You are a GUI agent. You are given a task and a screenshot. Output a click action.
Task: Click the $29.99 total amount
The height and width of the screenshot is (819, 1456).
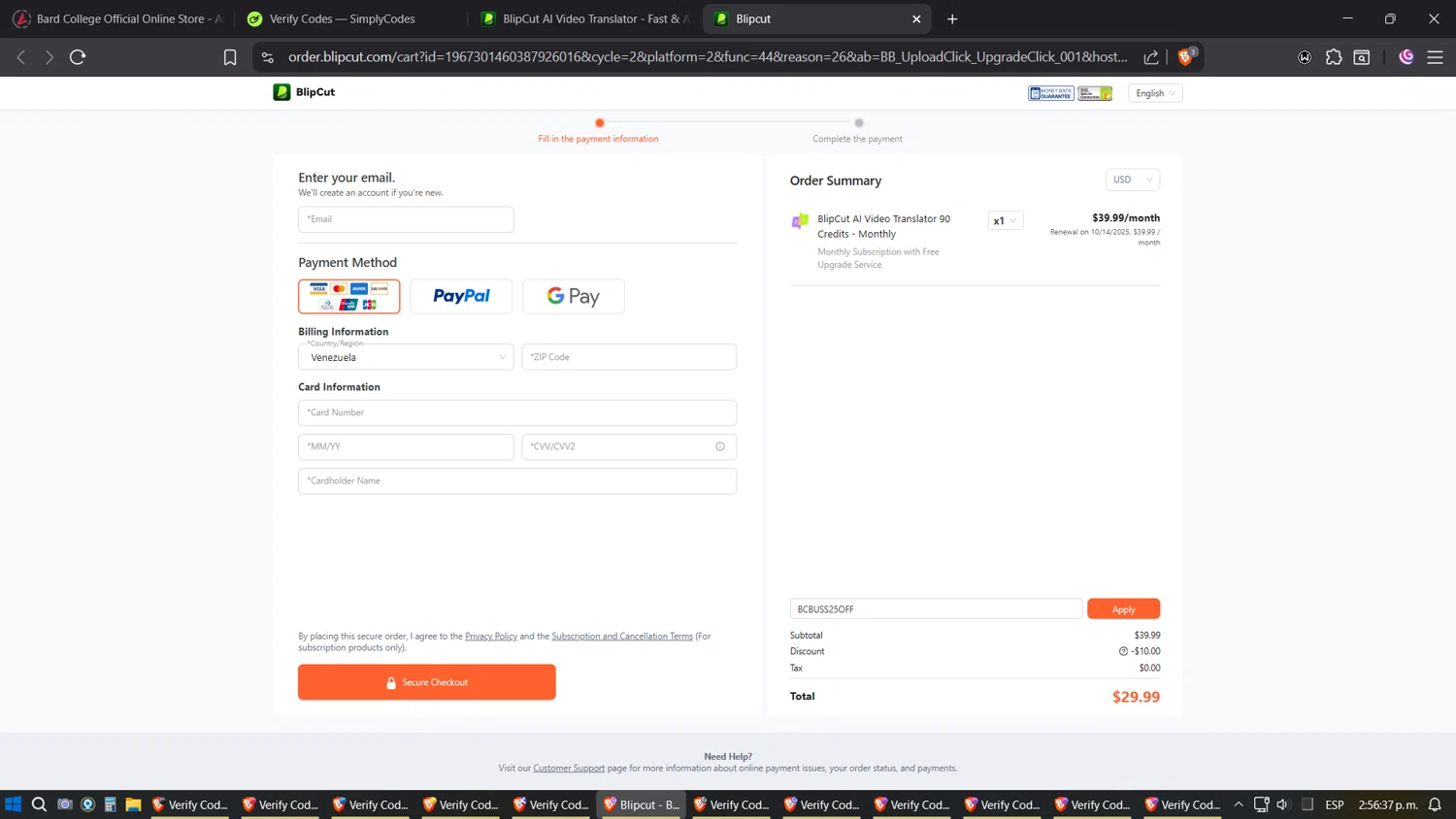point(1136,697)
